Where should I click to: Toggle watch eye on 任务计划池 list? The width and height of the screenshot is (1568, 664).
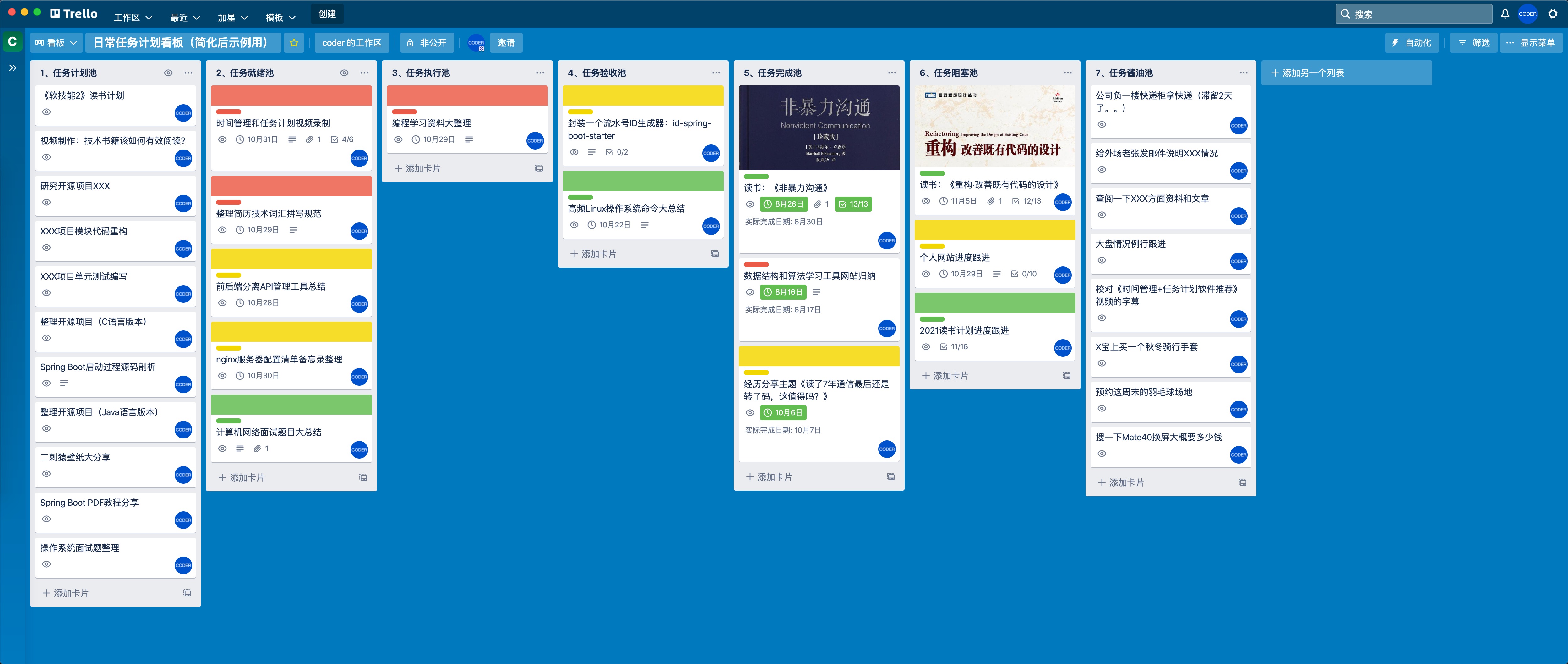pos(168,73)
